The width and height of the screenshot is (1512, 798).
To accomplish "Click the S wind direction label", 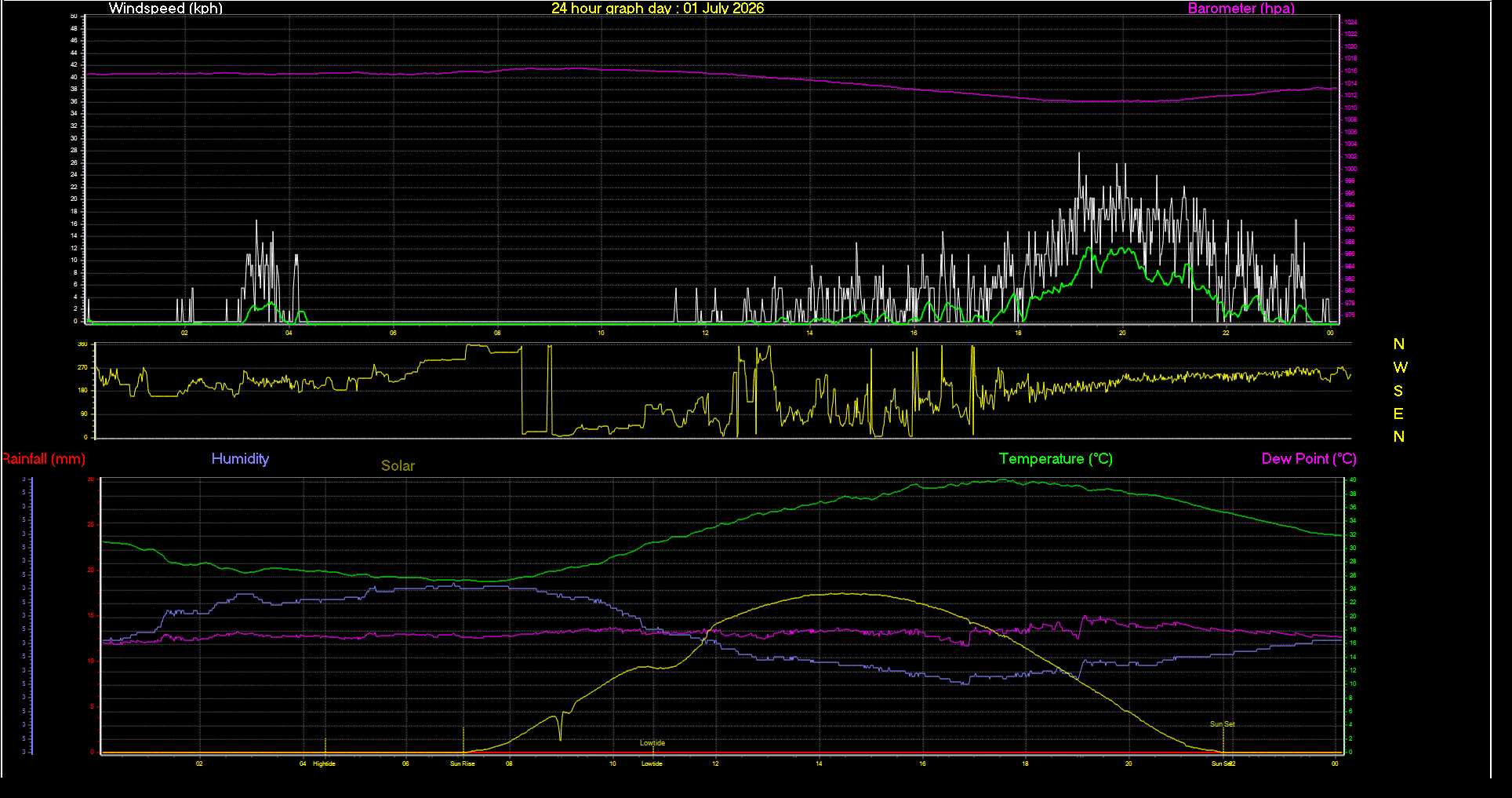I will point(1398,391).
